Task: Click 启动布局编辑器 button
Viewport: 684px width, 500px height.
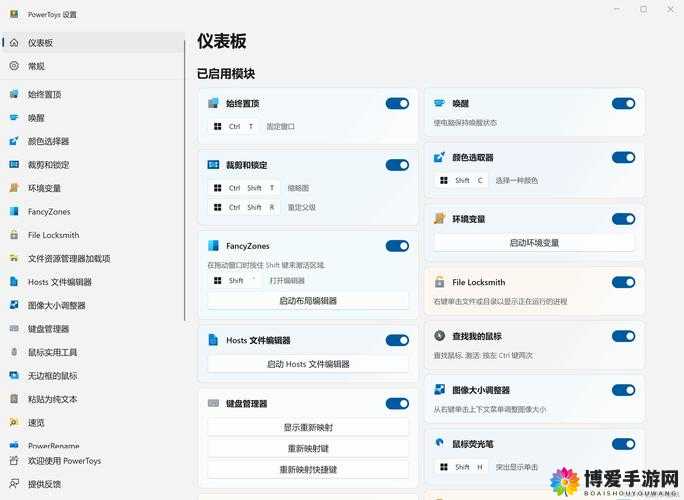Action: (x=308, y=301)
